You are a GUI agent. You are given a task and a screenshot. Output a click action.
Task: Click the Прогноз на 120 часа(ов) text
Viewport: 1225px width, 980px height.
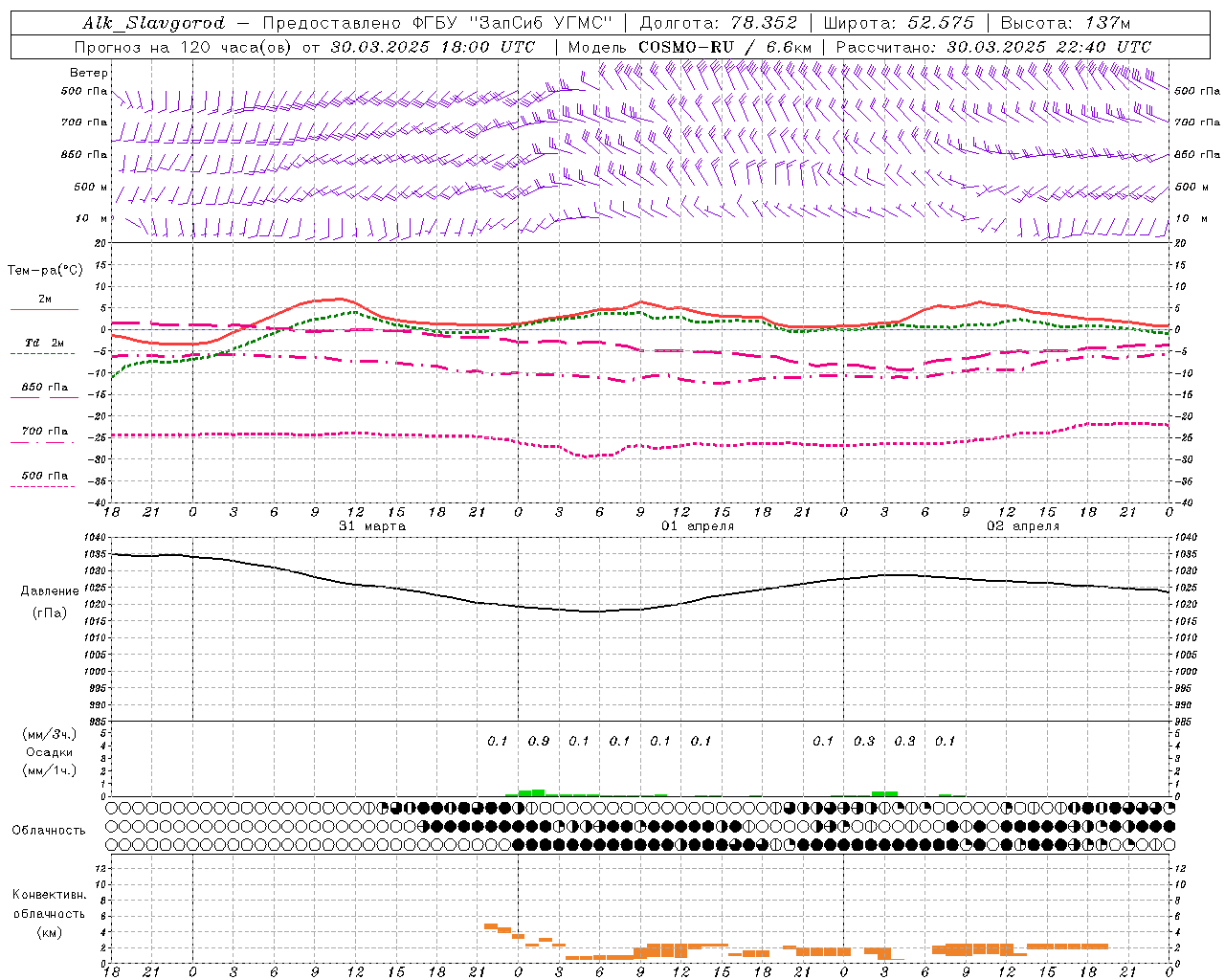(x=182, y=47)
